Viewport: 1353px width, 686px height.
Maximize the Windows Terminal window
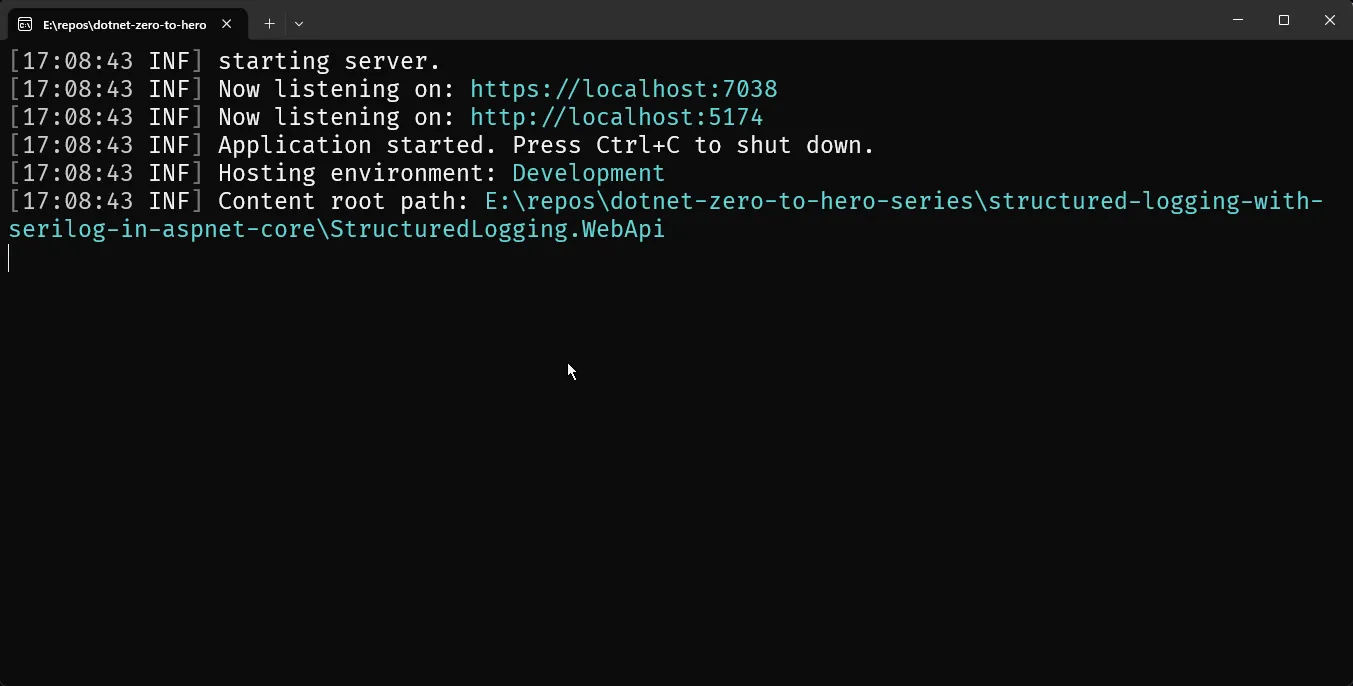[x=1283, y=20]
